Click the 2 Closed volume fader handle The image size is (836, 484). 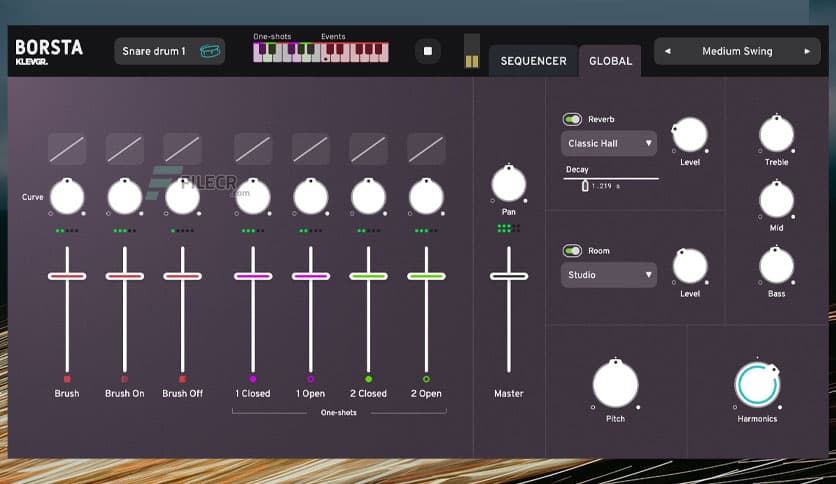coord(368,276)
